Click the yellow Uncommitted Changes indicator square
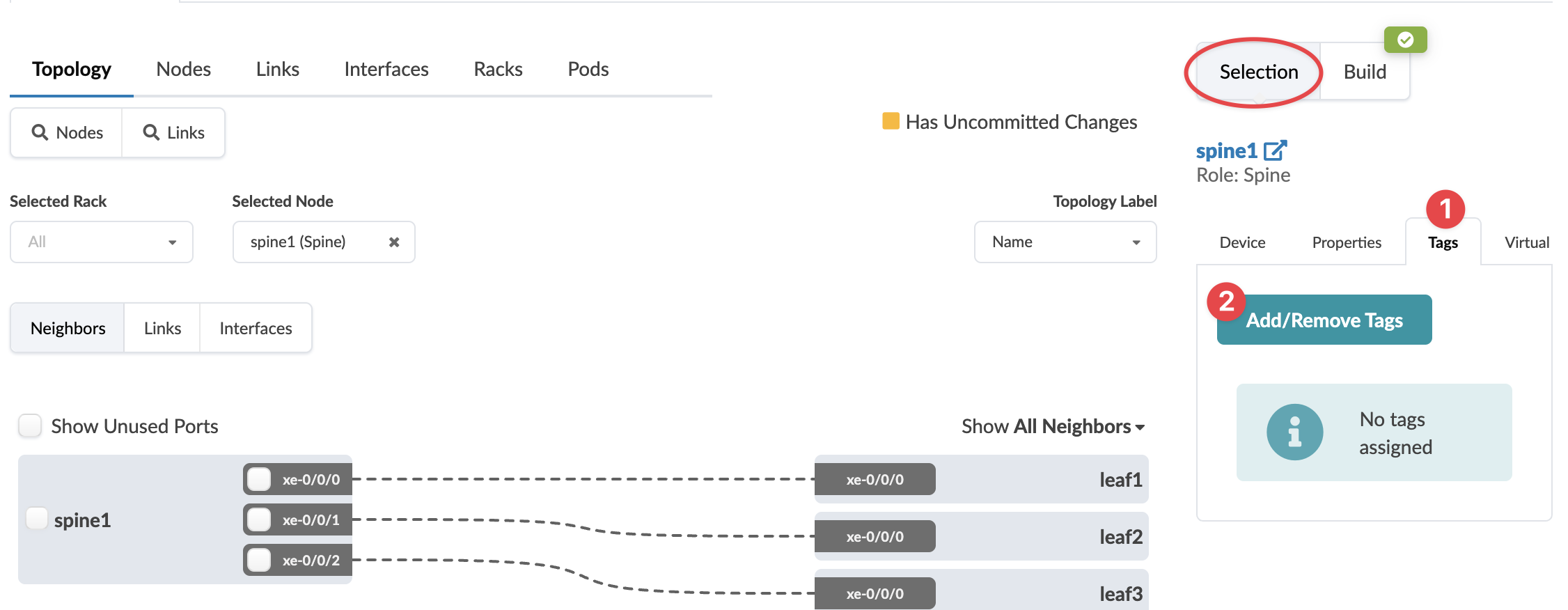The image size is (1568, 610). pos(891,121)
